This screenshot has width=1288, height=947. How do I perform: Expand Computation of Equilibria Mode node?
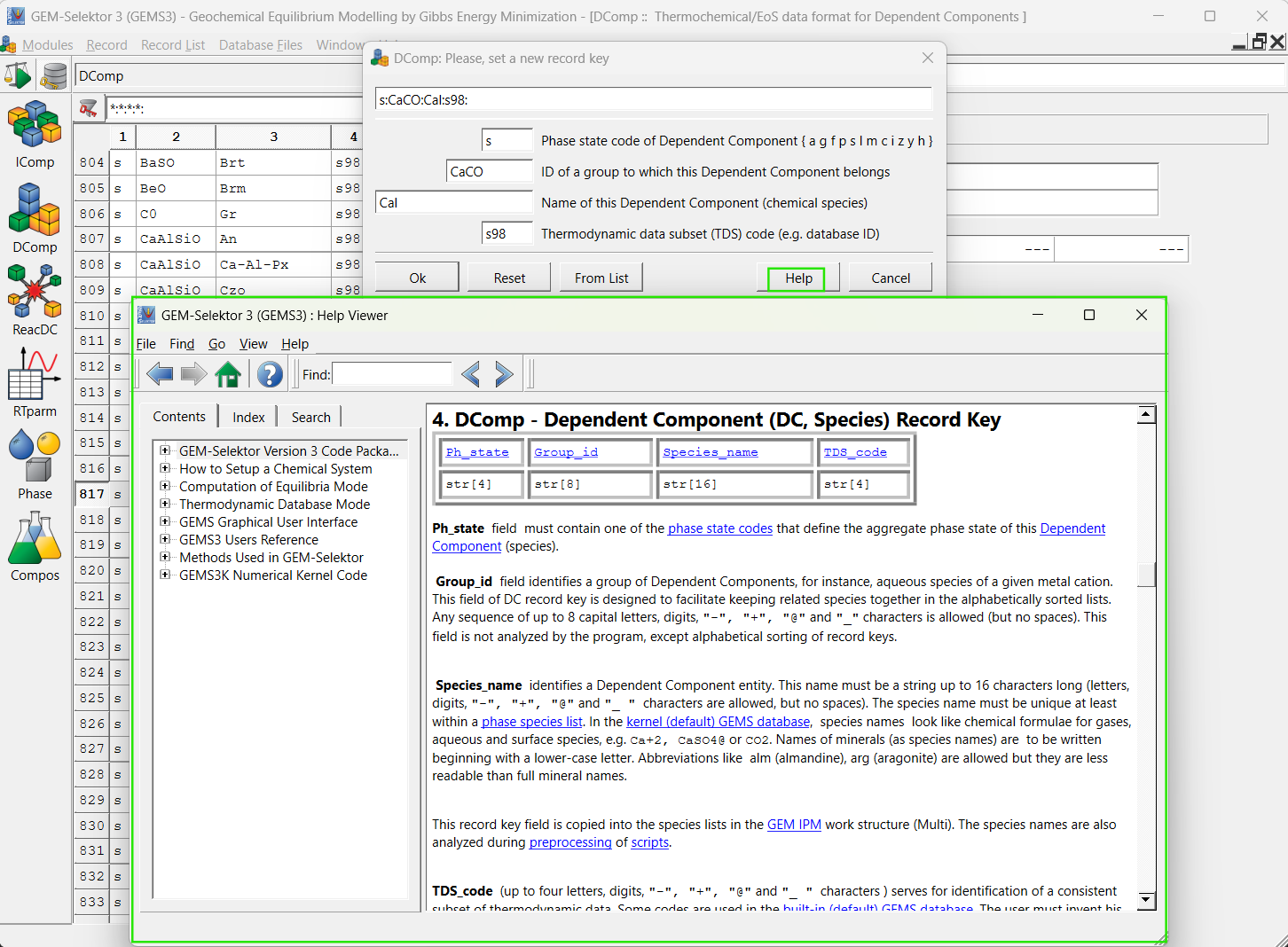pos(165,486)
